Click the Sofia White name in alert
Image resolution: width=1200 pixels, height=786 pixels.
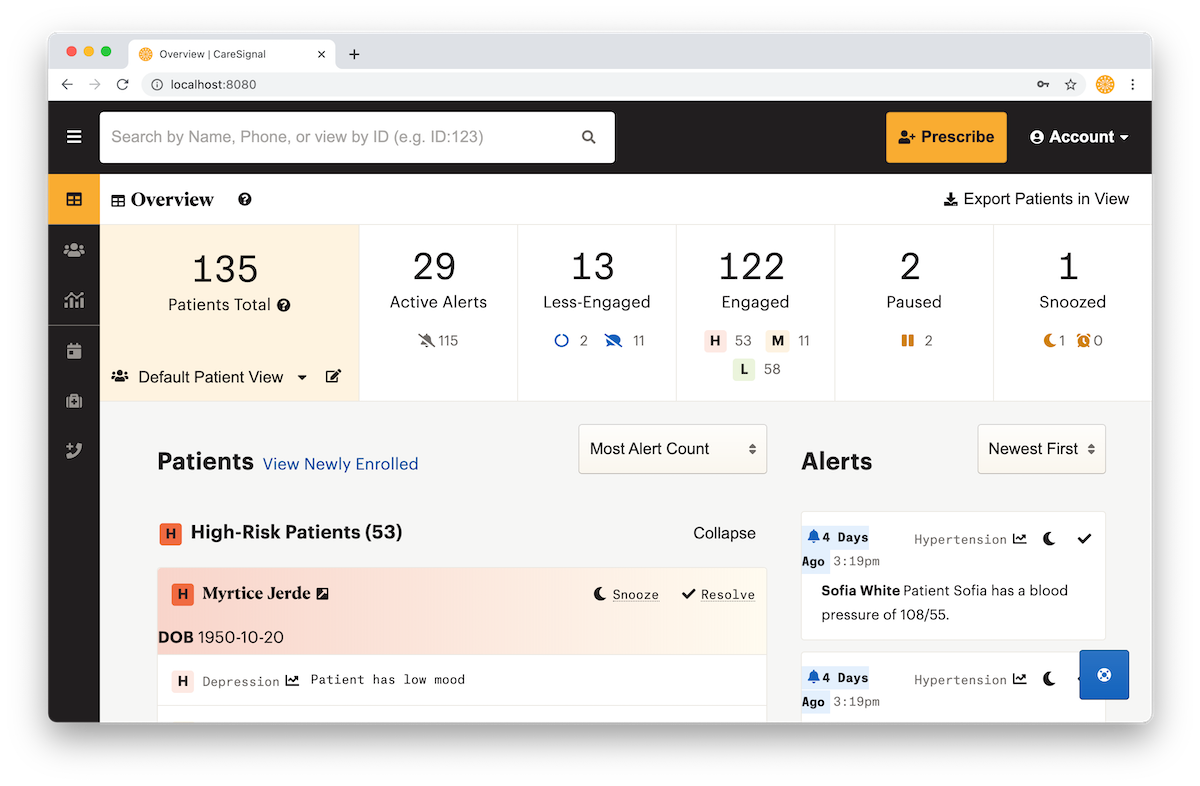(861, 591)
